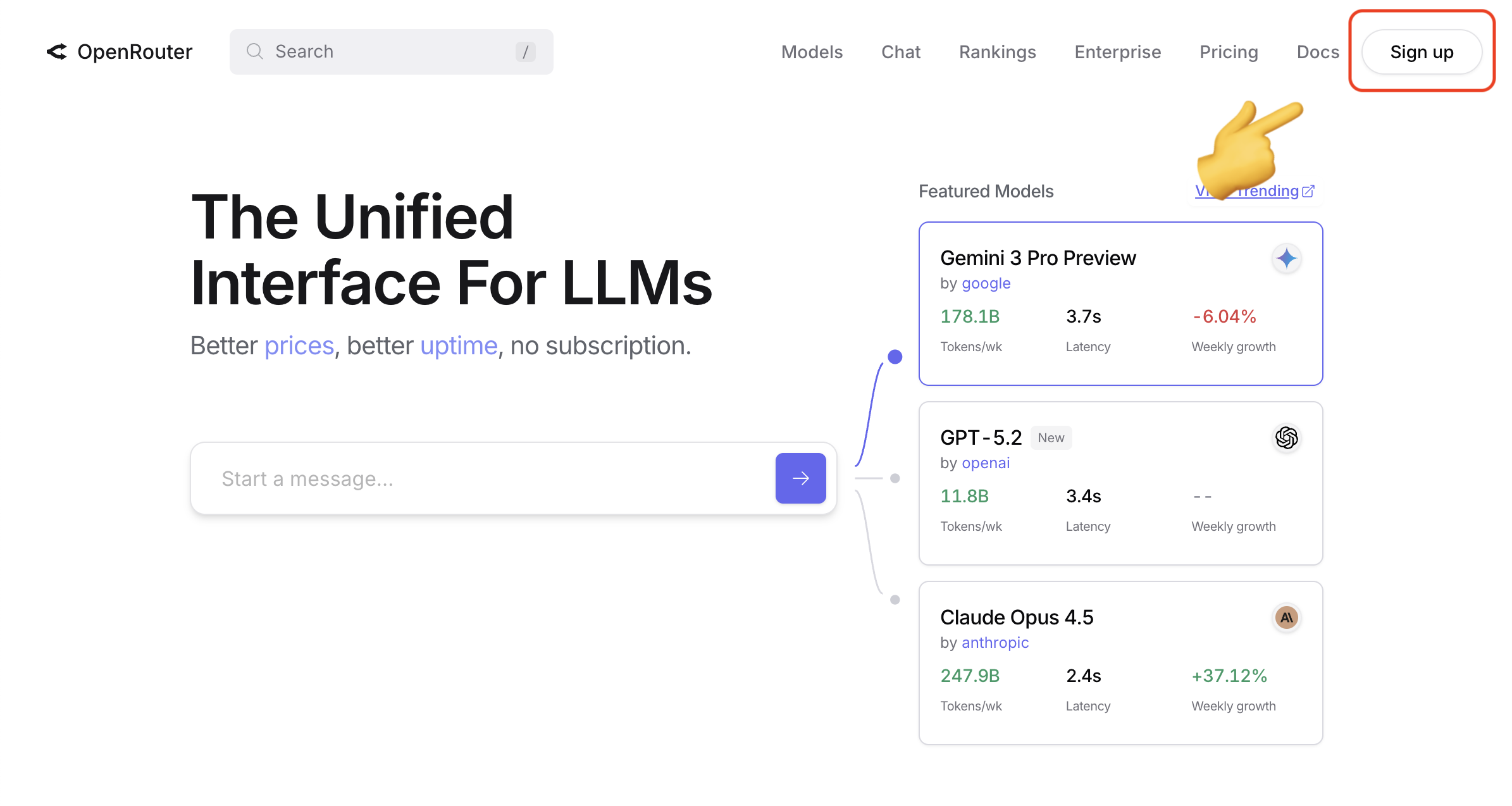The image size is (1512, 806).
Task: Open the Pricing page
Action: pyautogui.click(x=1229, y=52)
